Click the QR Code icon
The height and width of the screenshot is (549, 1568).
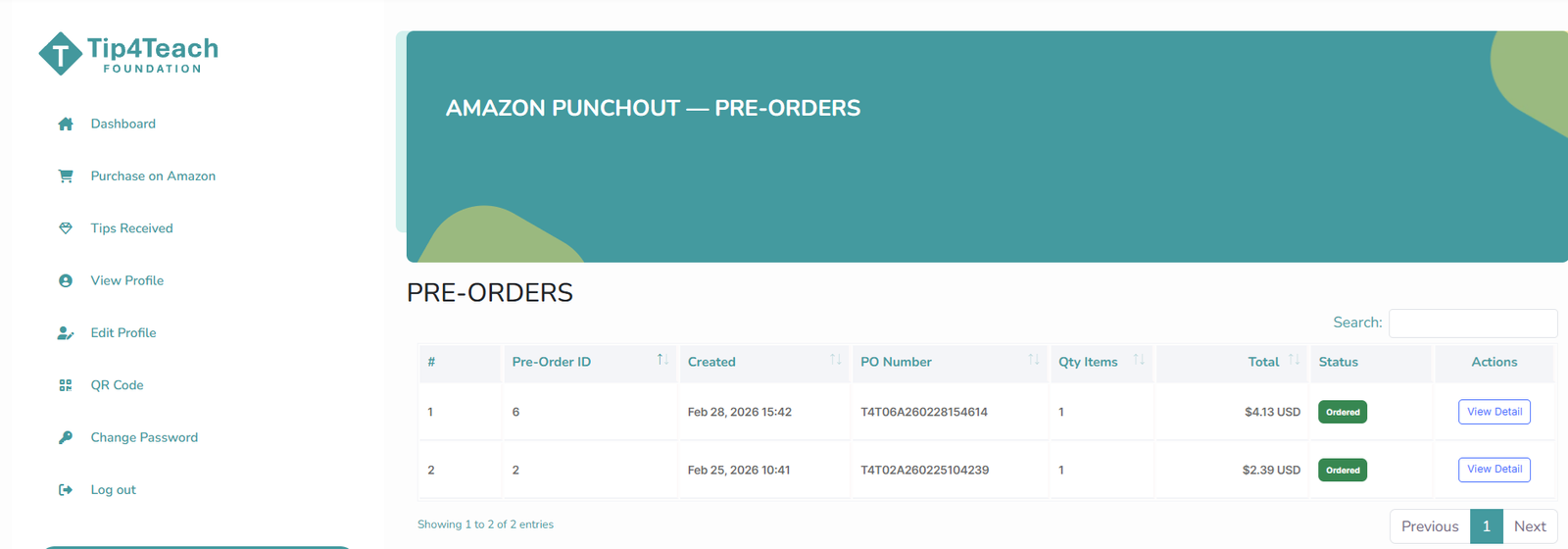tap(66, 385)
